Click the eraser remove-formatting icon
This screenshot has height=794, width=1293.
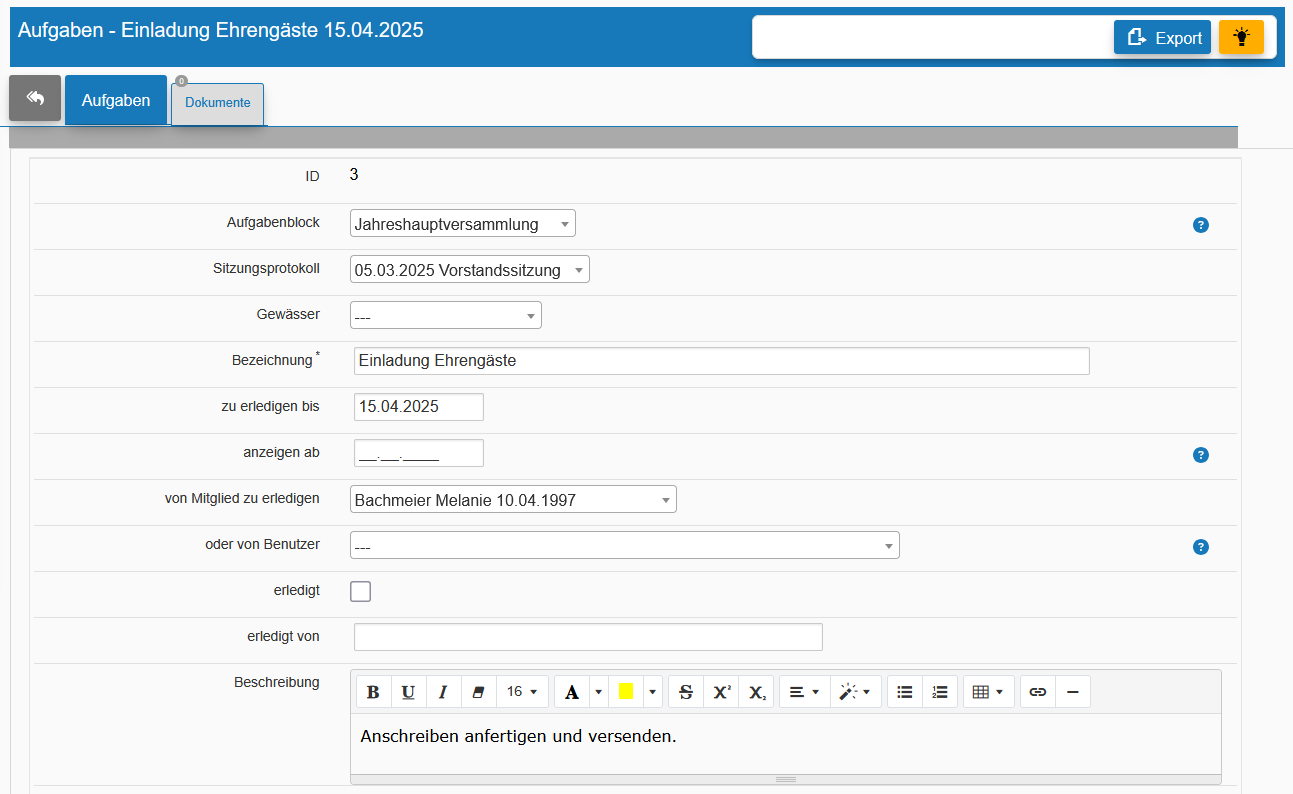(478, 692)
